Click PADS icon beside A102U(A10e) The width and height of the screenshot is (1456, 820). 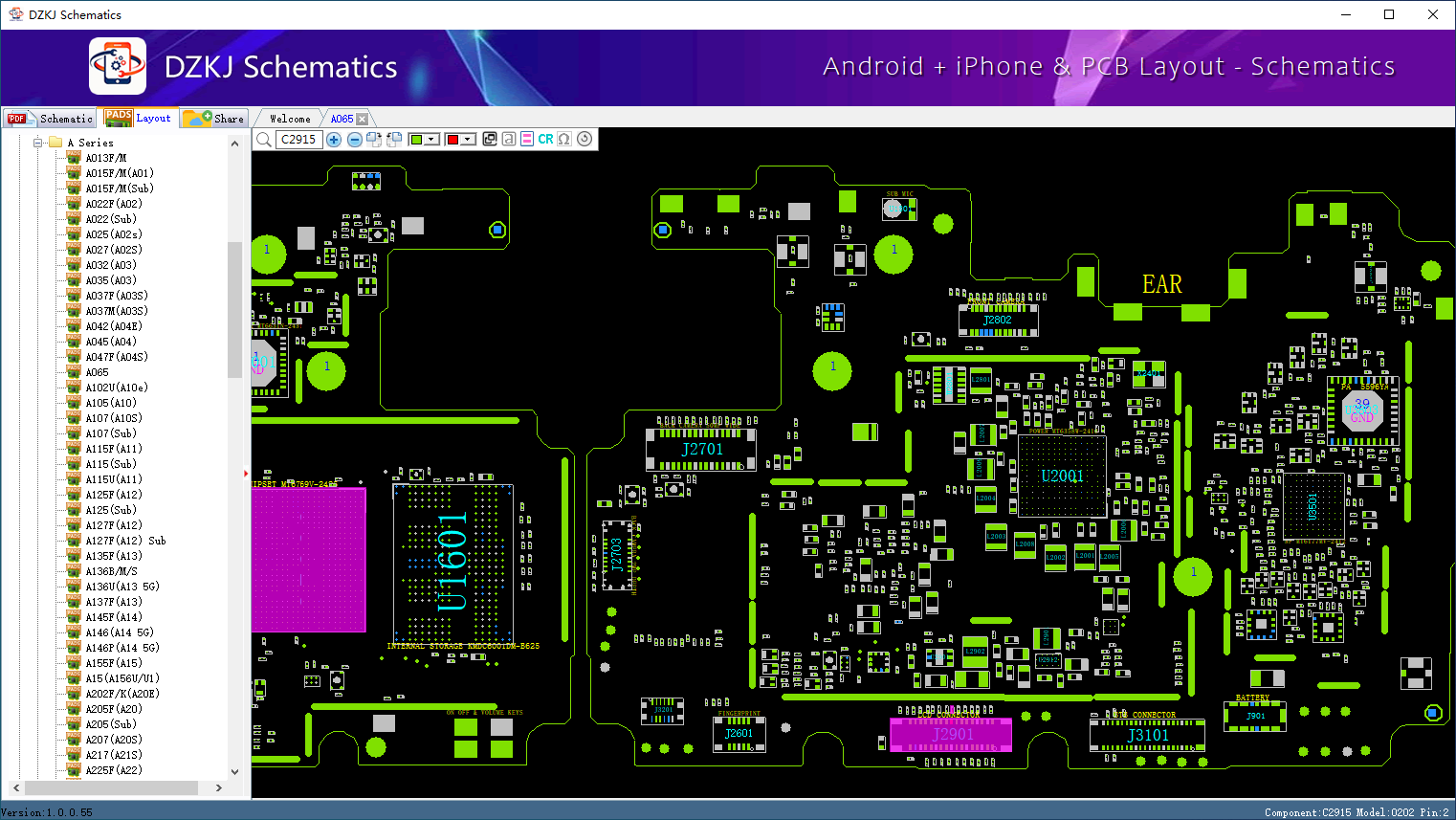pyautogui.click(x=74, y=388)
